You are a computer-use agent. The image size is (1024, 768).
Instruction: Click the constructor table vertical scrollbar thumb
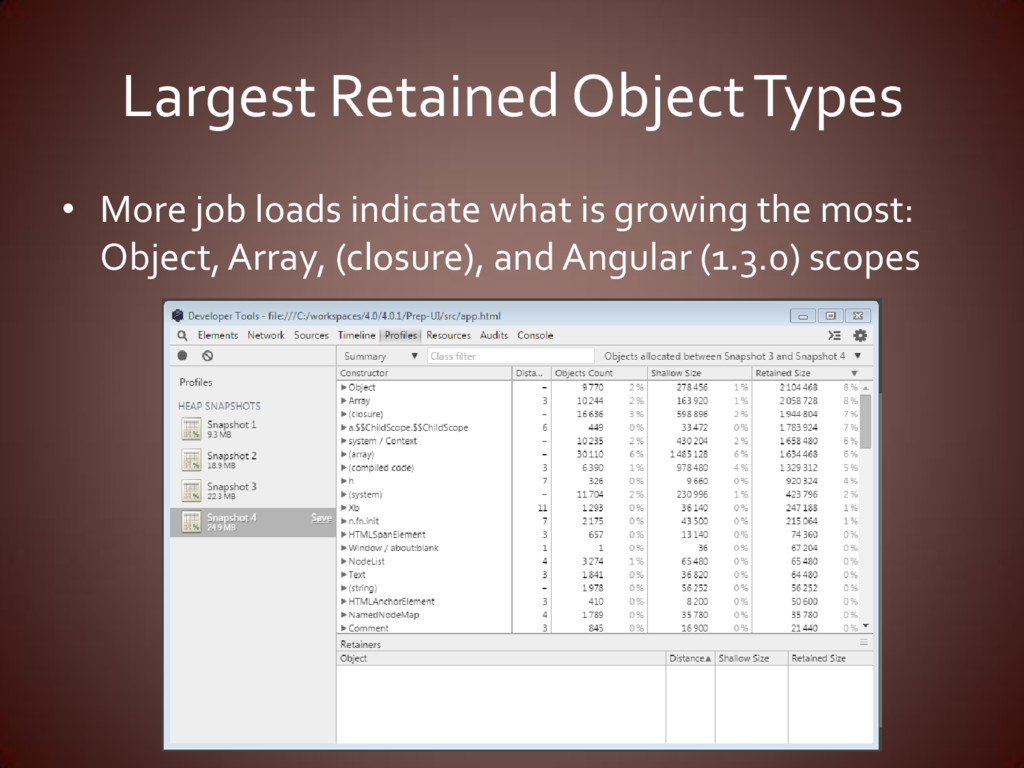866,421
